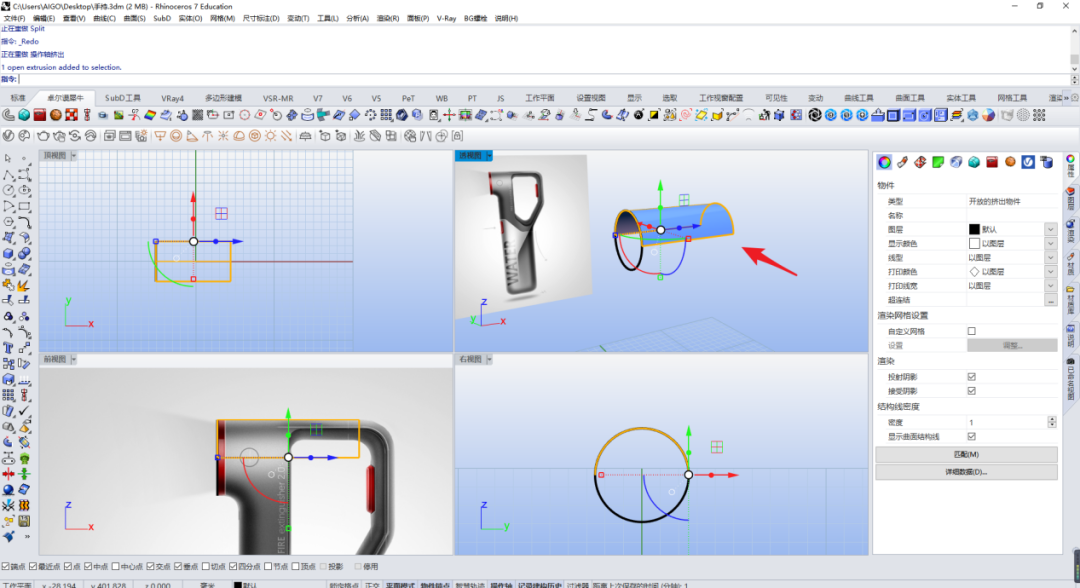Toggle the 显示曲面结构线 checkbox
This screenshot has width=1080, height=588.
click(971, 437)
